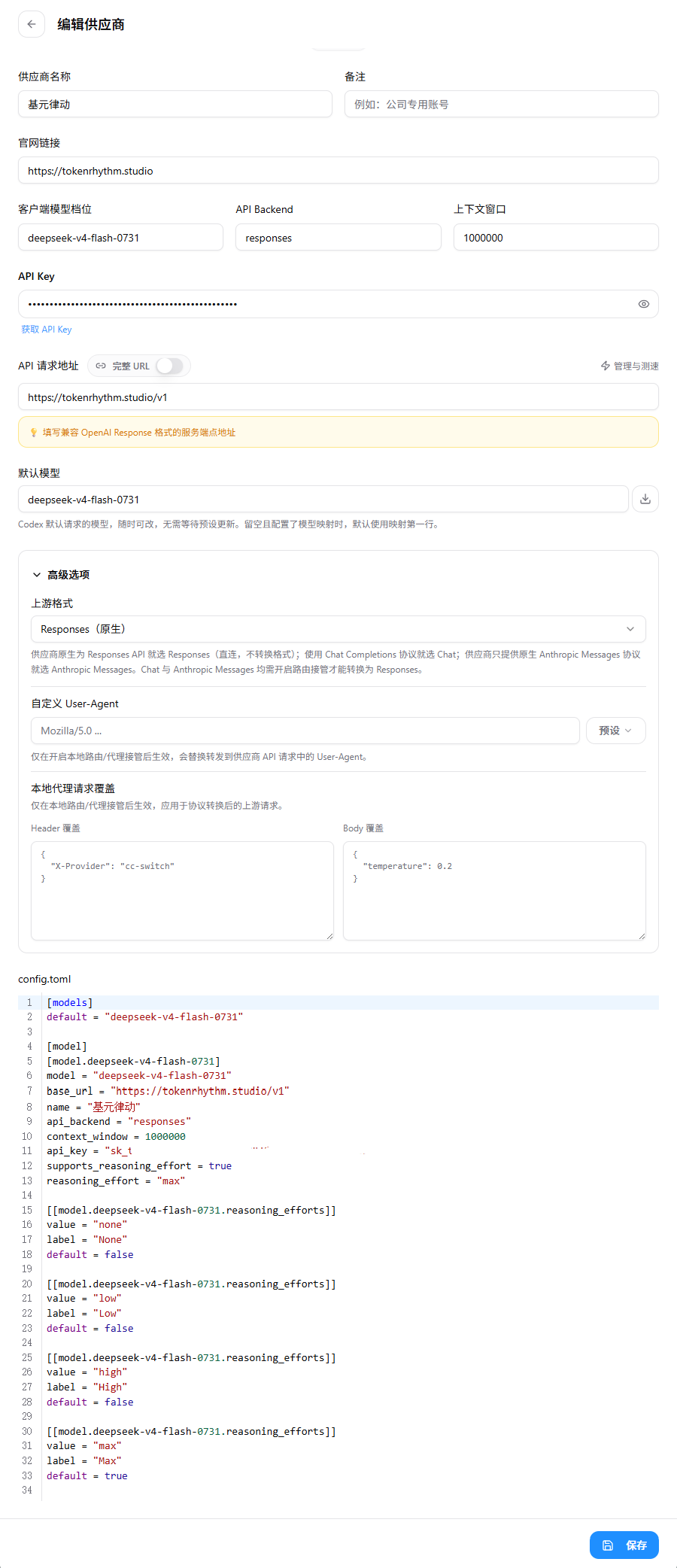Screen dimensions: 677x1568
Task: Focus the 备注 input field
Action: [502, 105]
